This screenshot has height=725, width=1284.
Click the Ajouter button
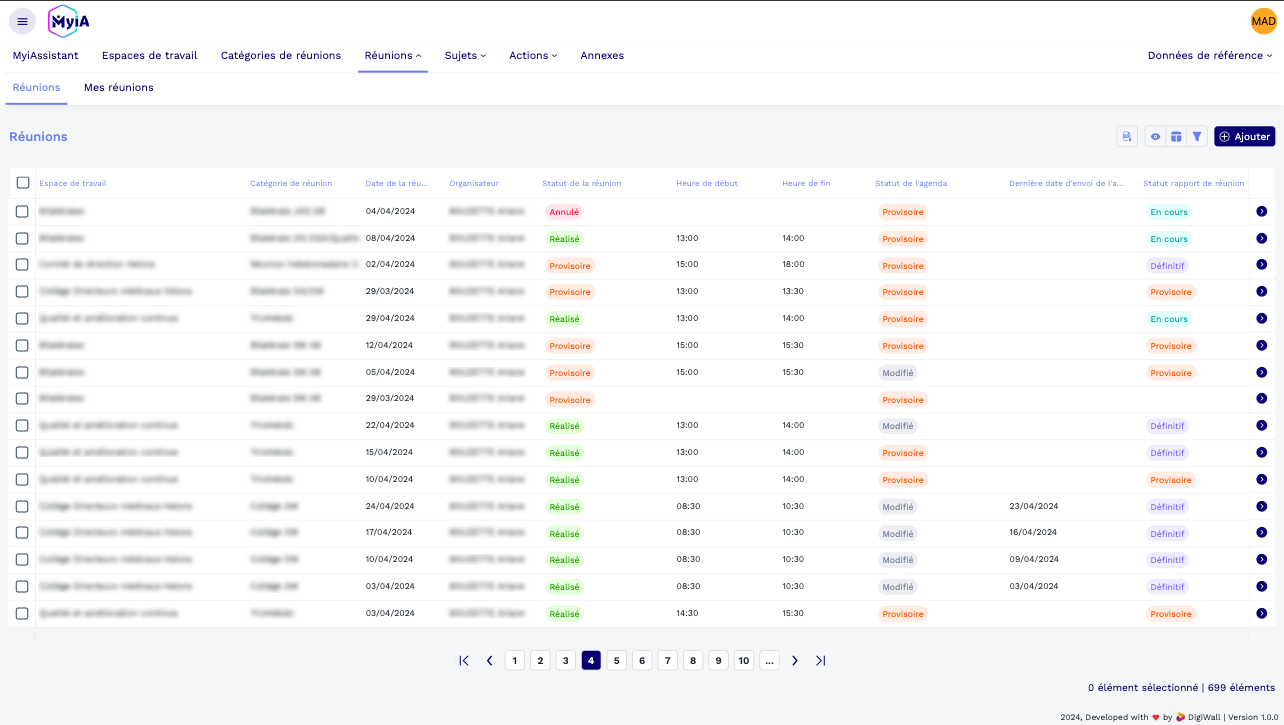tap(1244, 137)
